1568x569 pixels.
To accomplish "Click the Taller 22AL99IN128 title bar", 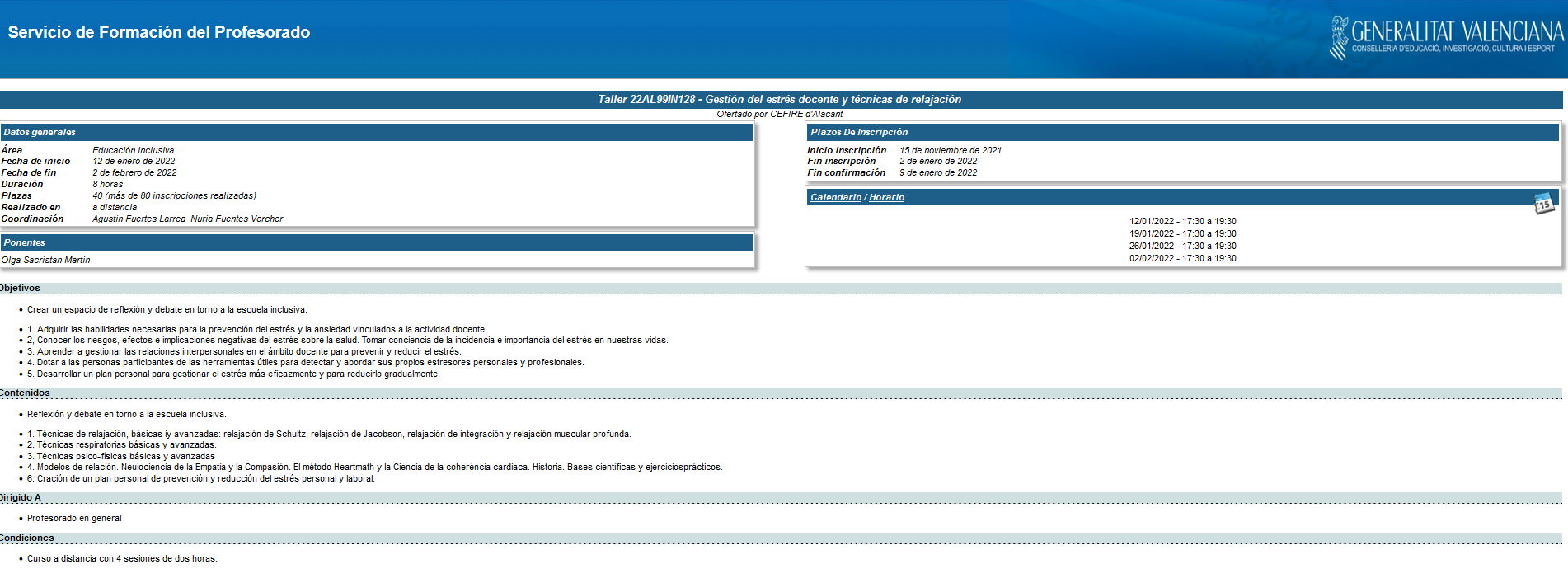I will click(779, 100).
